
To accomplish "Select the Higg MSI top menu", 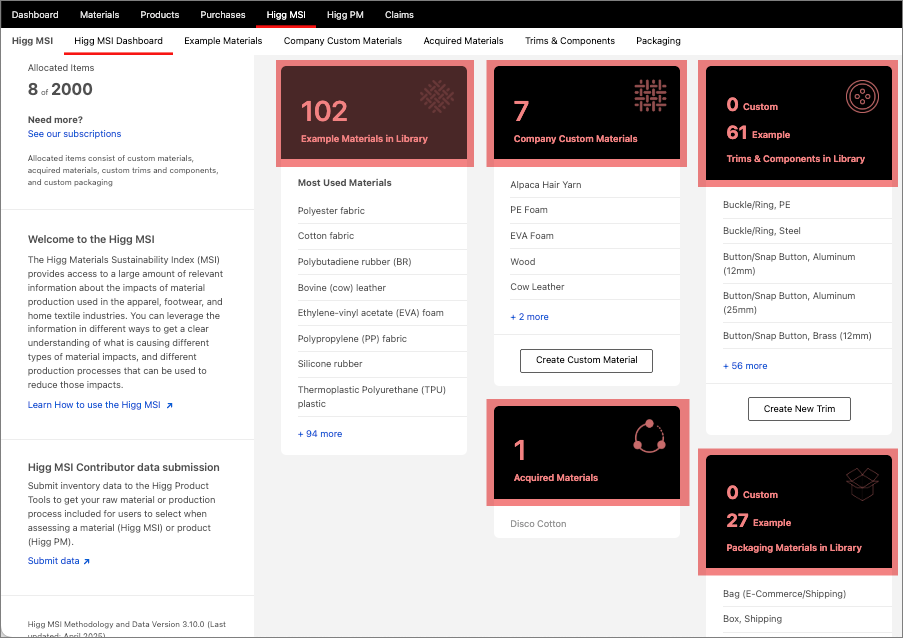I will (286, 14).
